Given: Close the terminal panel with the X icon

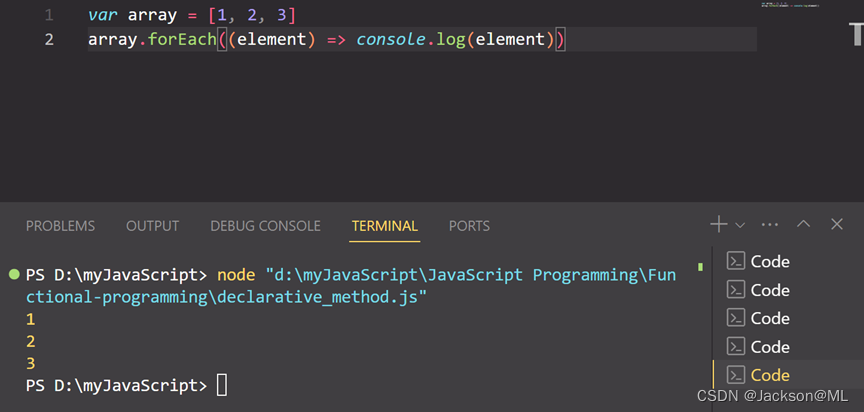Looking at the screenshot, I should click(837, 225).
